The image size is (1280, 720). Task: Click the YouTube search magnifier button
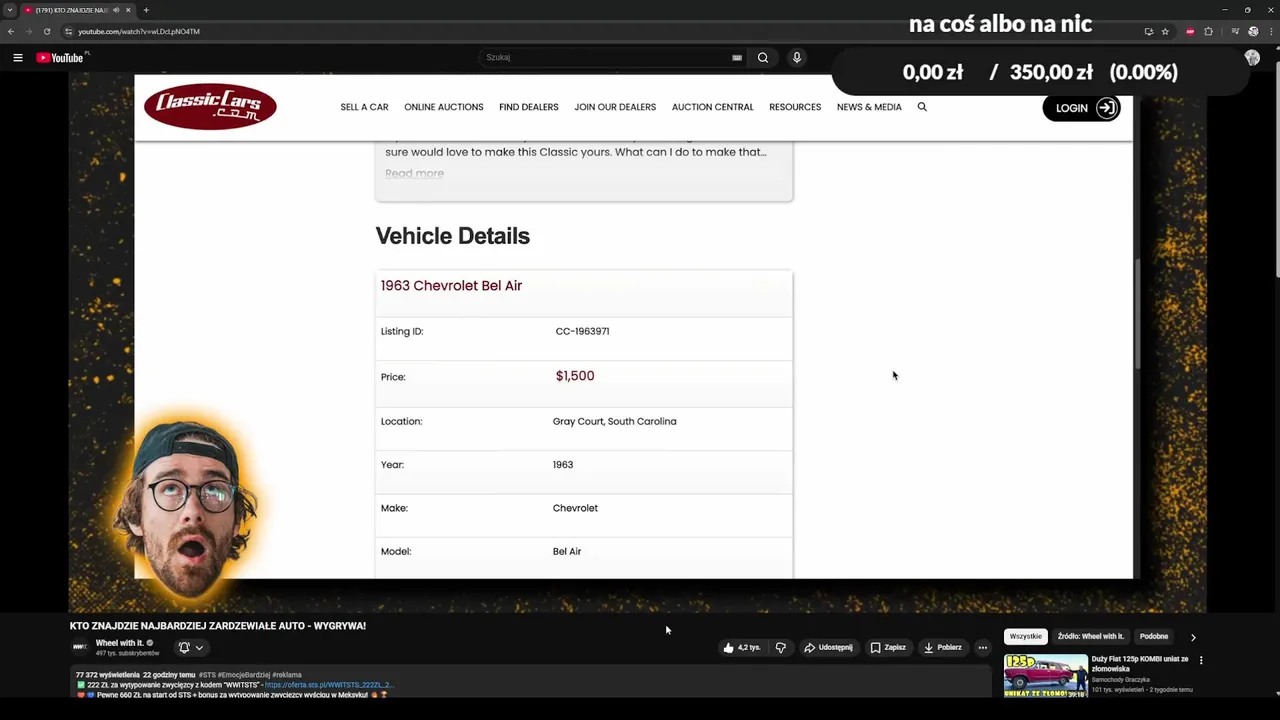coord(763,58)
